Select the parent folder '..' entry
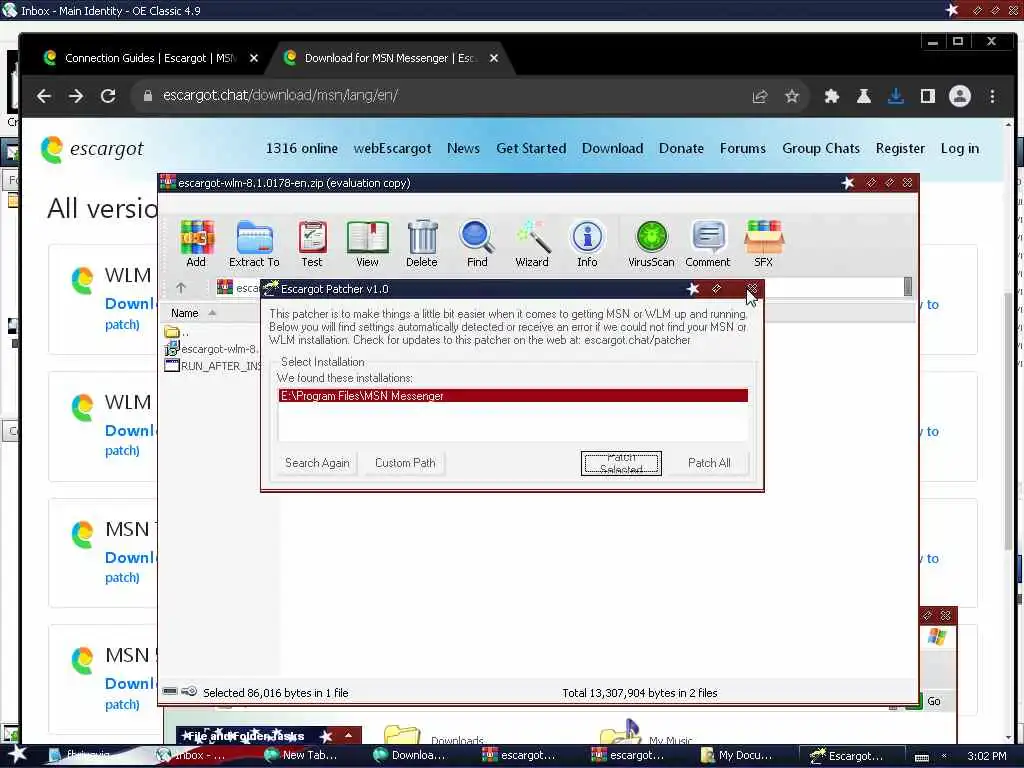Image resolution: width=1024 pixels, height=768 pixels. click(x=178, y=332)
